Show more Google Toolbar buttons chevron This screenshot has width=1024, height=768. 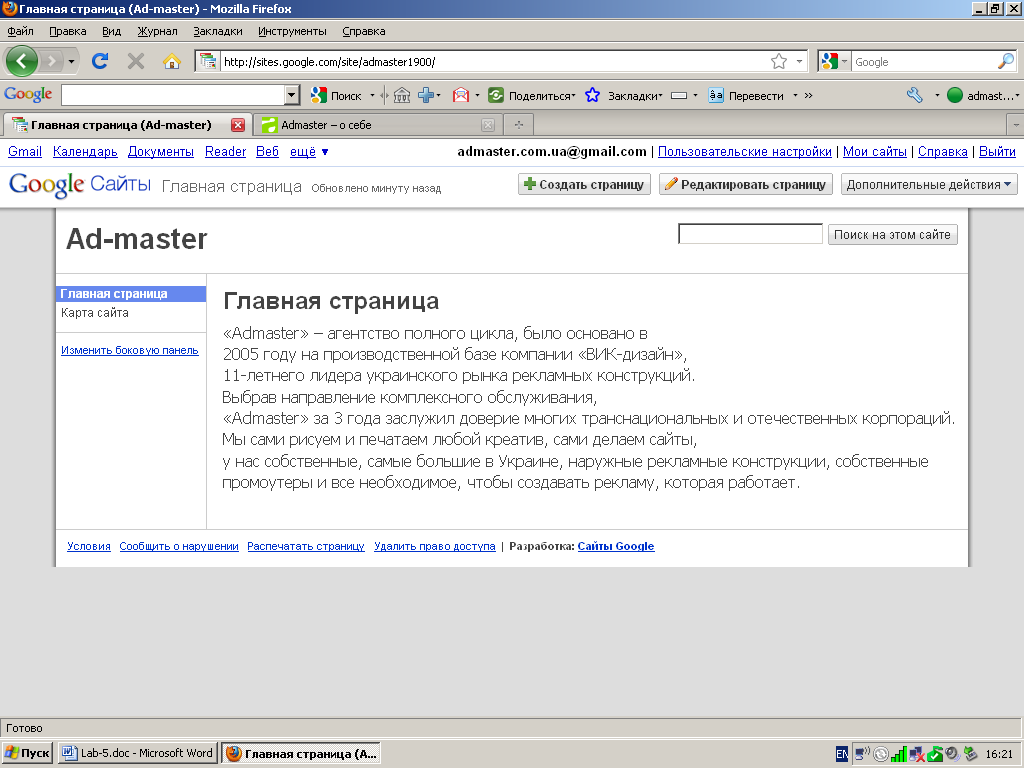[x=808, y=95]
